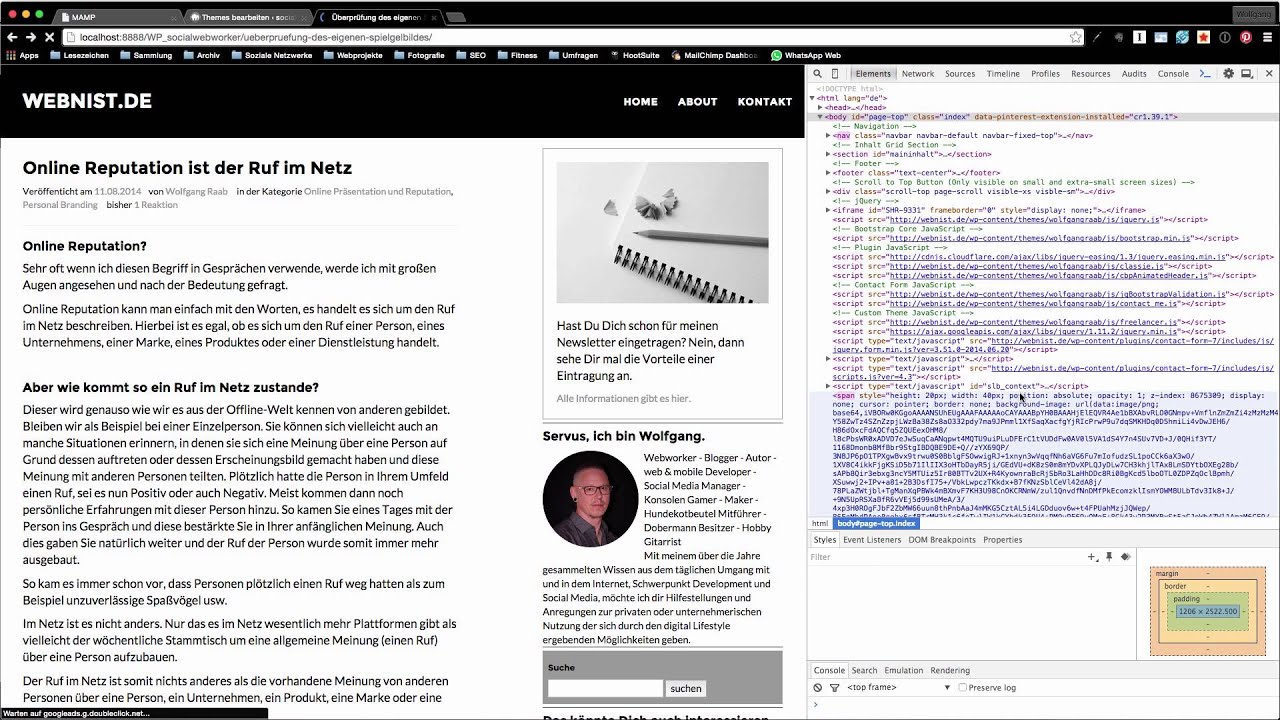Expand the head element node
Viewport: 1280px width, 720px height.
click(x=821, y=108)
